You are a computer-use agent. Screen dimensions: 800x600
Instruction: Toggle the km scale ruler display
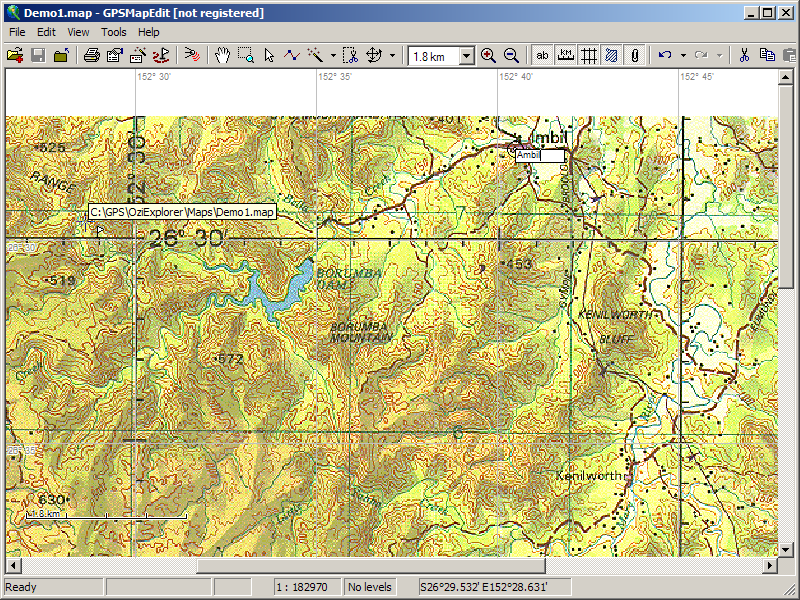(566, 56)
